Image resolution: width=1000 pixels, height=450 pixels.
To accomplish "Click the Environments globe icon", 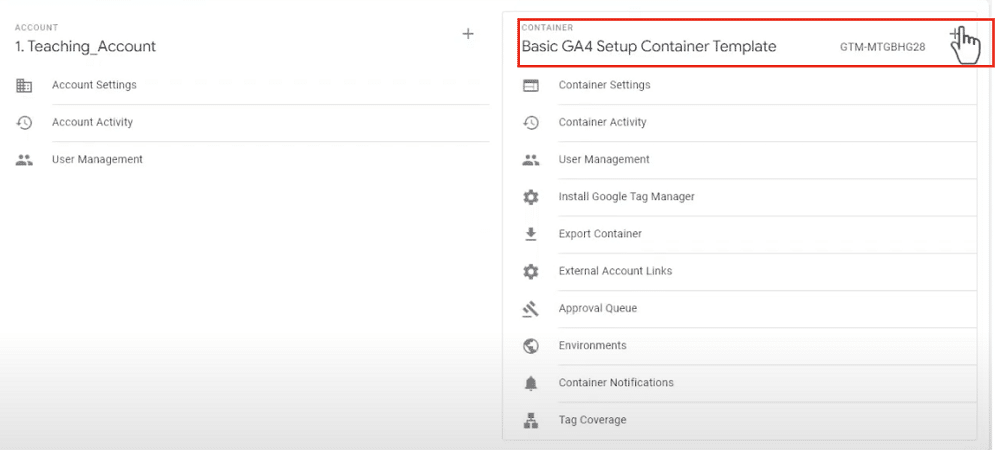I will (x=531, y=346).
